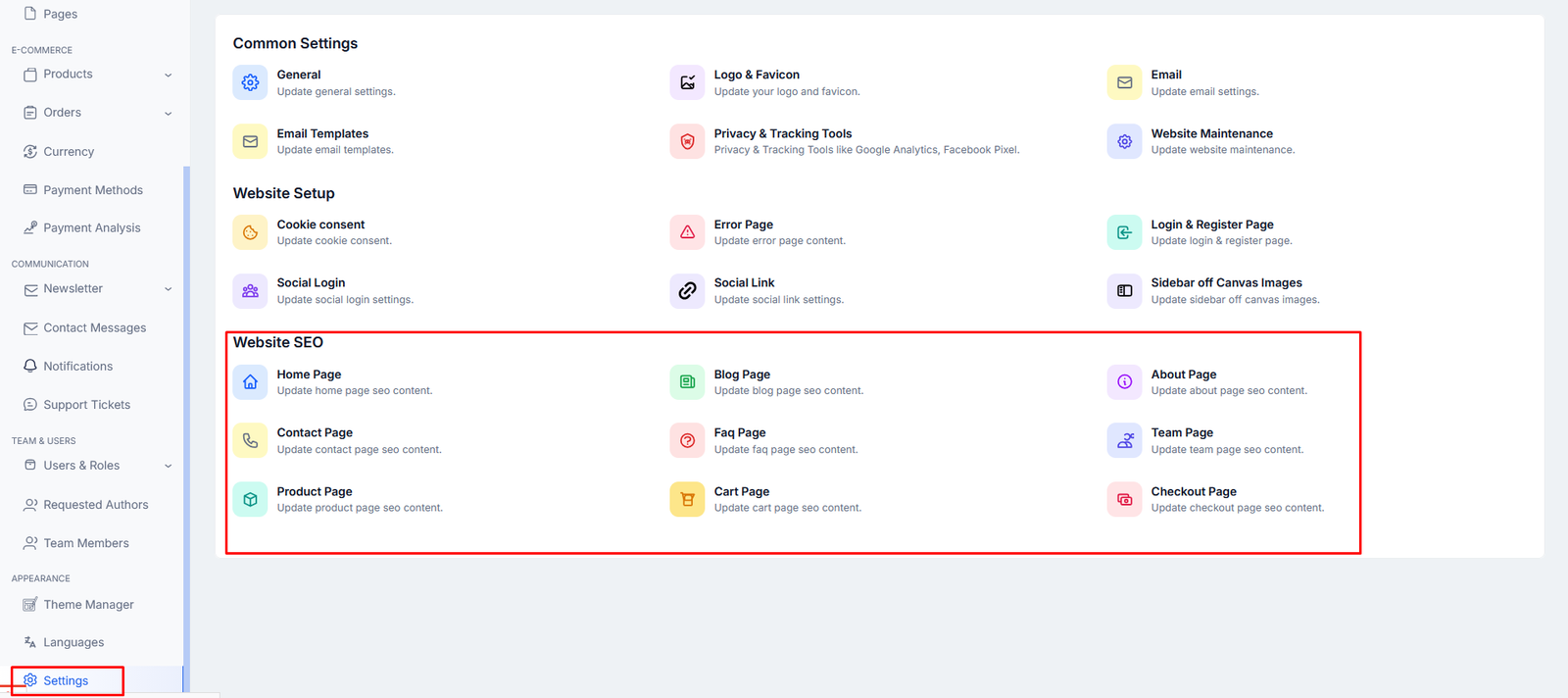This screenshot has width=1568, height=698.
Task: Click the Cart Page shopping cart icon
Action: pos(687,499)
